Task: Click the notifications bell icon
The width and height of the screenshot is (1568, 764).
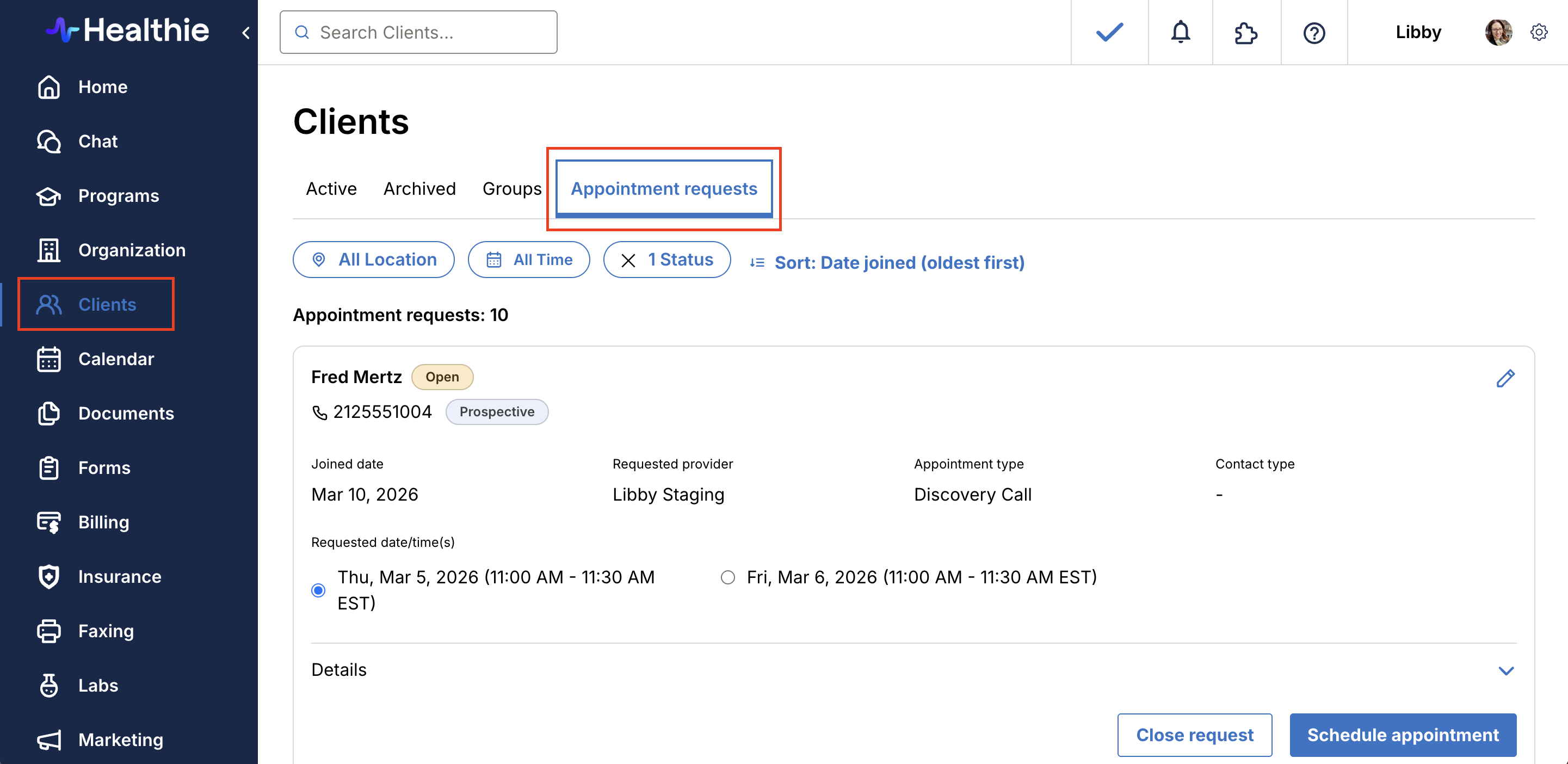Action: point(1180,32)
